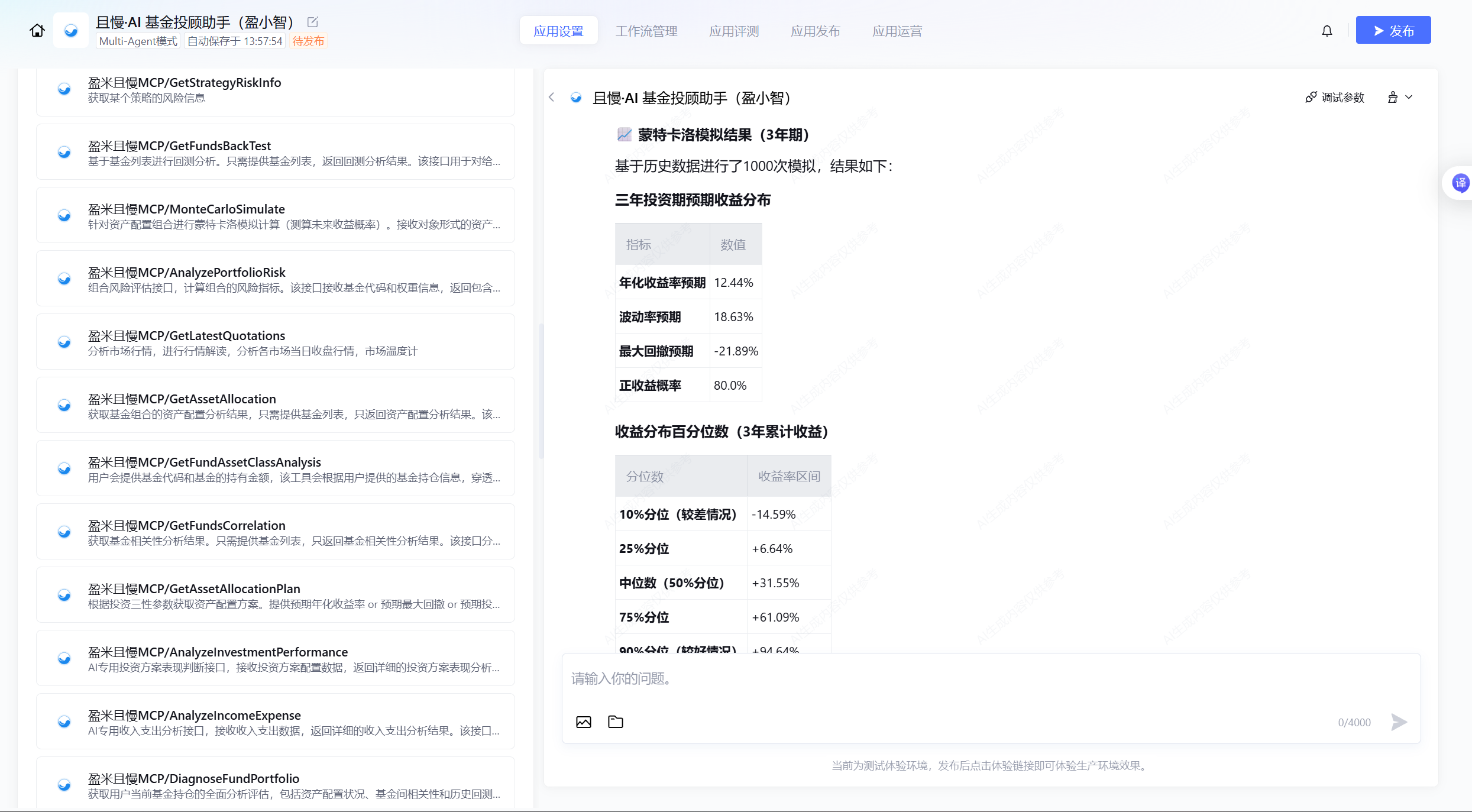
Task: Select the GetFundsBackTest MCP tool
Action: click(275, 152)
